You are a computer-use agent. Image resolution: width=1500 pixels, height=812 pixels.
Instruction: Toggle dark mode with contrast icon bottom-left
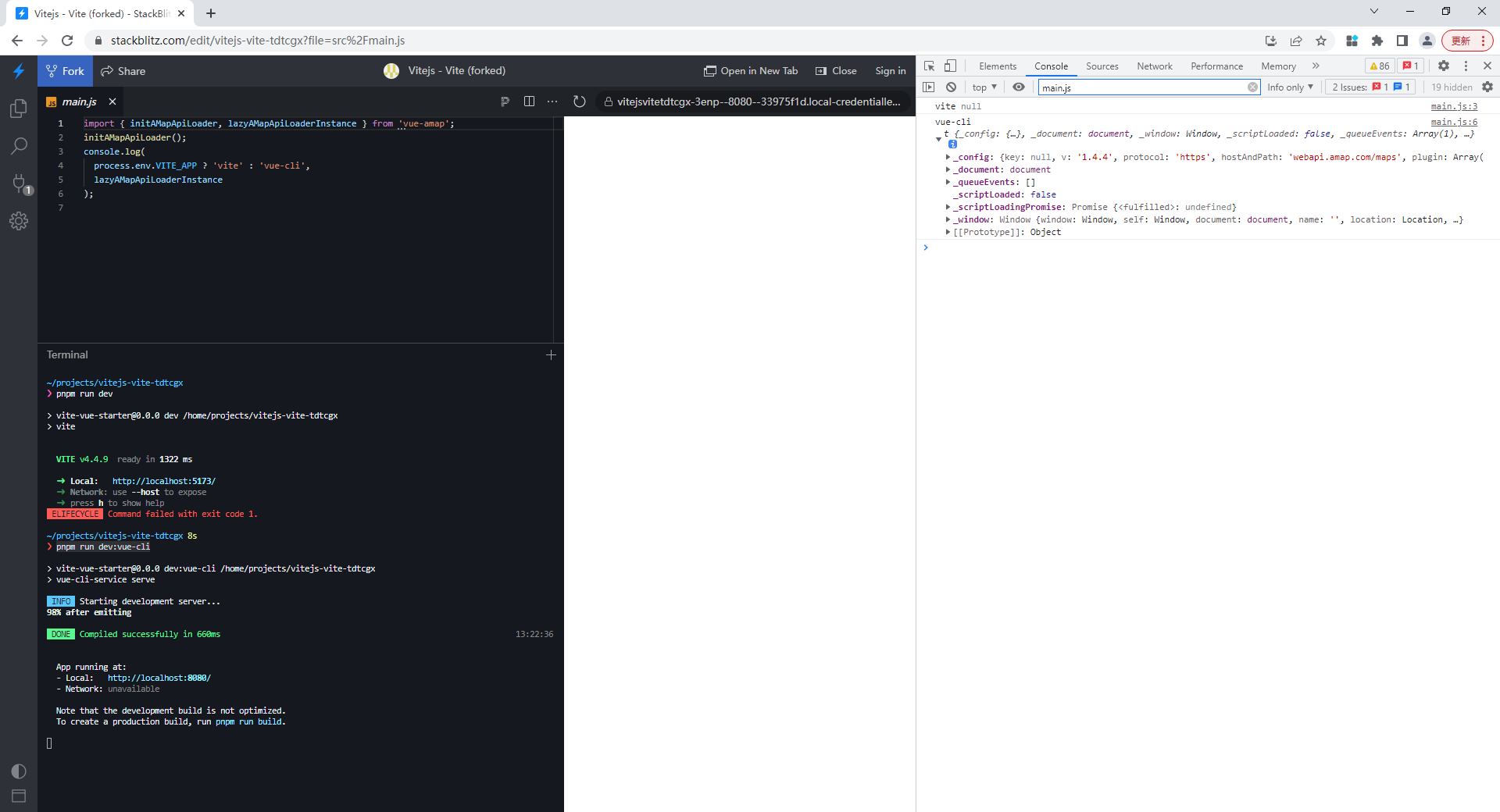coord(19,771)
